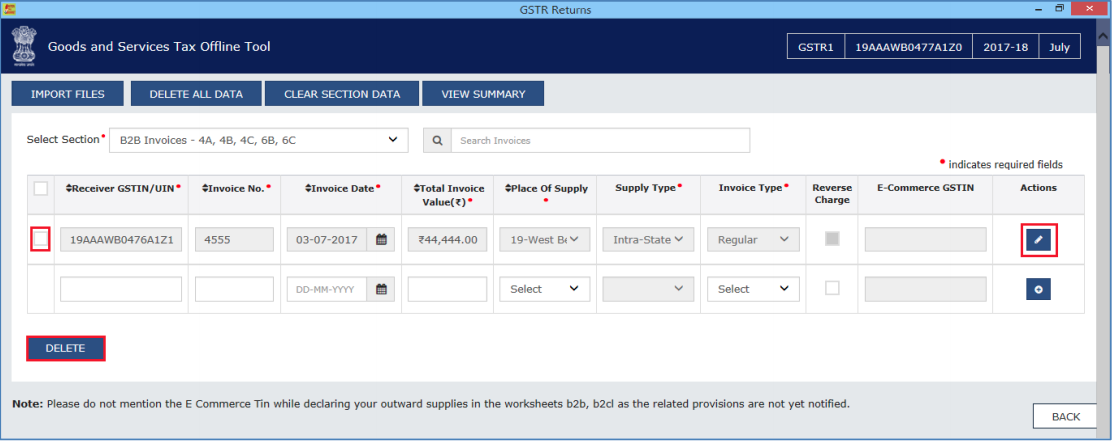The height and width of the screenshot is (441, 1112).
Task: Click the Search Invoices field
Action: click(600, 140)
